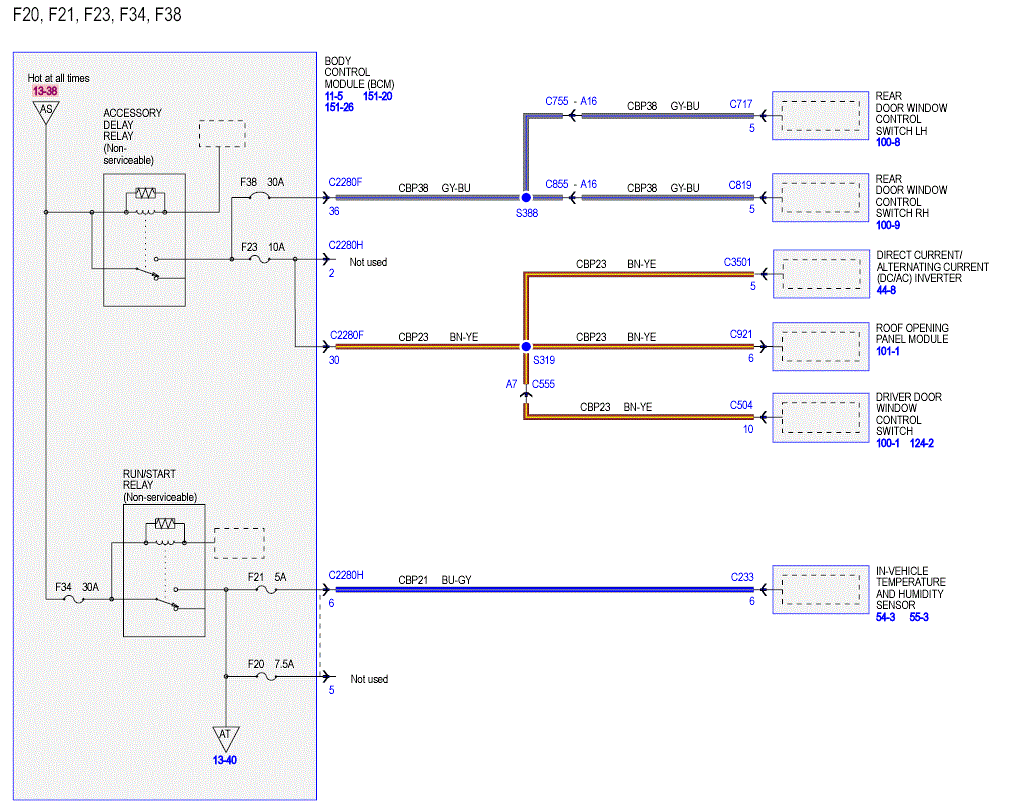This screenshot has height=806, width=1013.
Task: Select connector label C555
Action: [x=543, y=384]
